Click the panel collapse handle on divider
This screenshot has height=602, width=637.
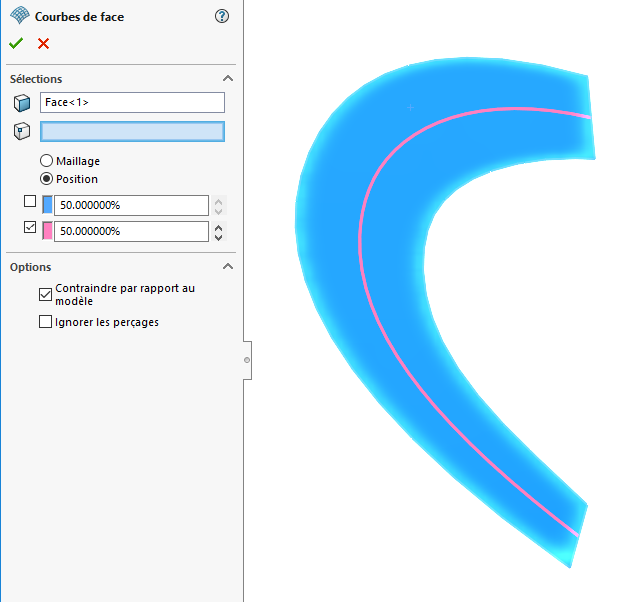click(247, 360)
